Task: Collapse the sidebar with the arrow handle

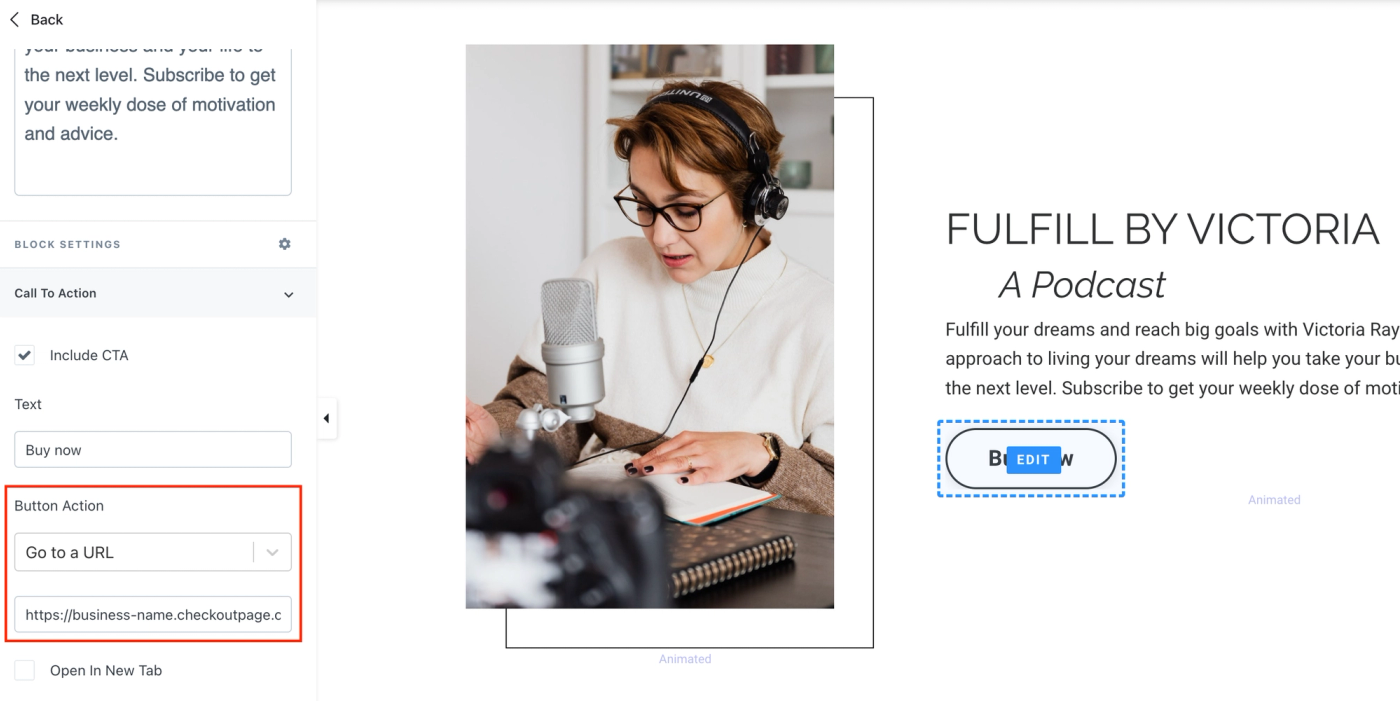Action: 326,419
